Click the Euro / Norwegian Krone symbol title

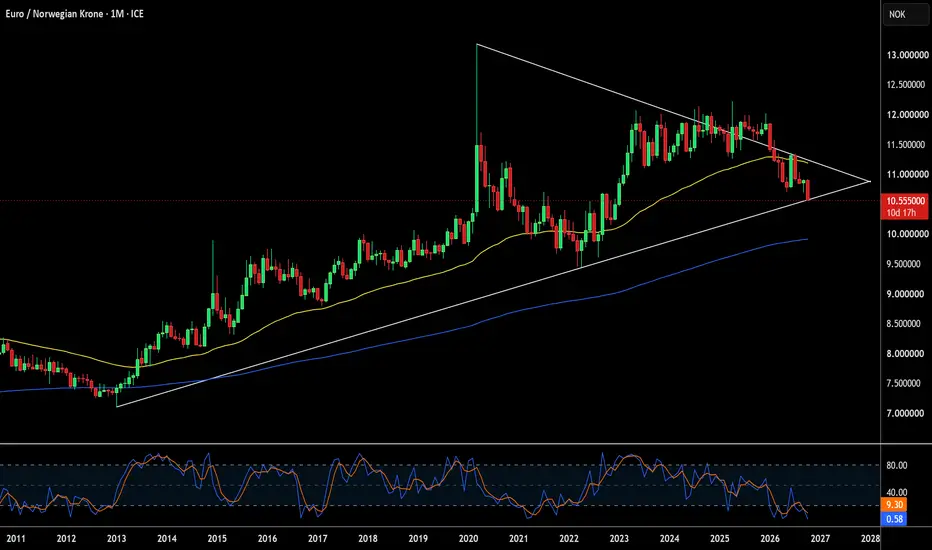click(x=54, y=14)
